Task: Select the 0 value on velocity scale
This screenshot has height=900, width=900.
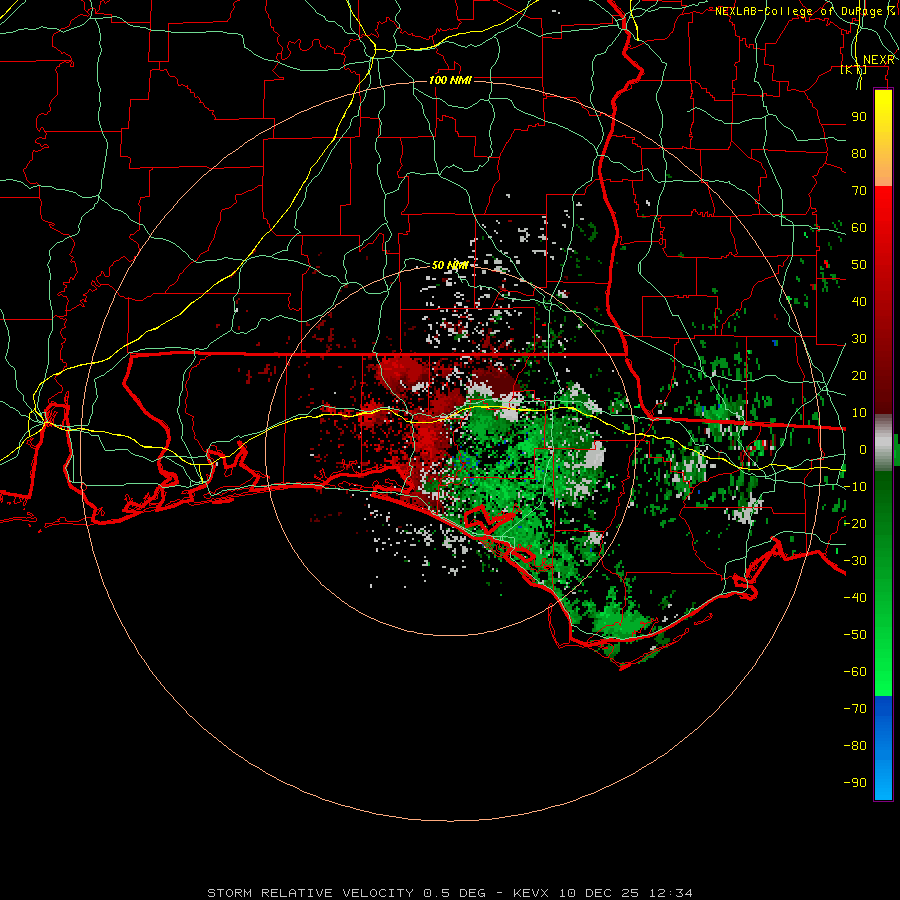Action: [862, 450]
